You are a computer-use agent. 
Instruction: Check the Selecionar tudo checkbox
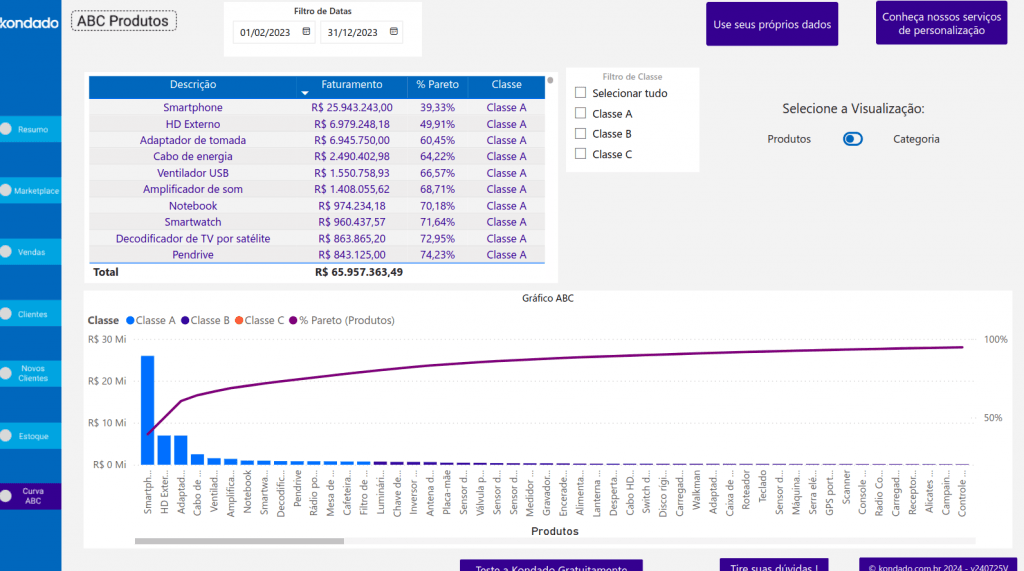tap(580, 93)
